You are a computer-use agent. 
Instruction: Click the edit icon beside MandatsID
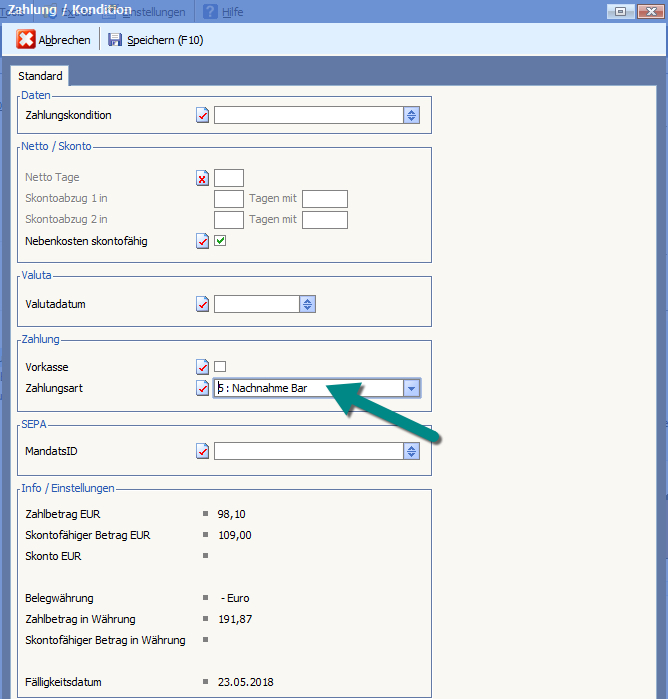(203, 451)
